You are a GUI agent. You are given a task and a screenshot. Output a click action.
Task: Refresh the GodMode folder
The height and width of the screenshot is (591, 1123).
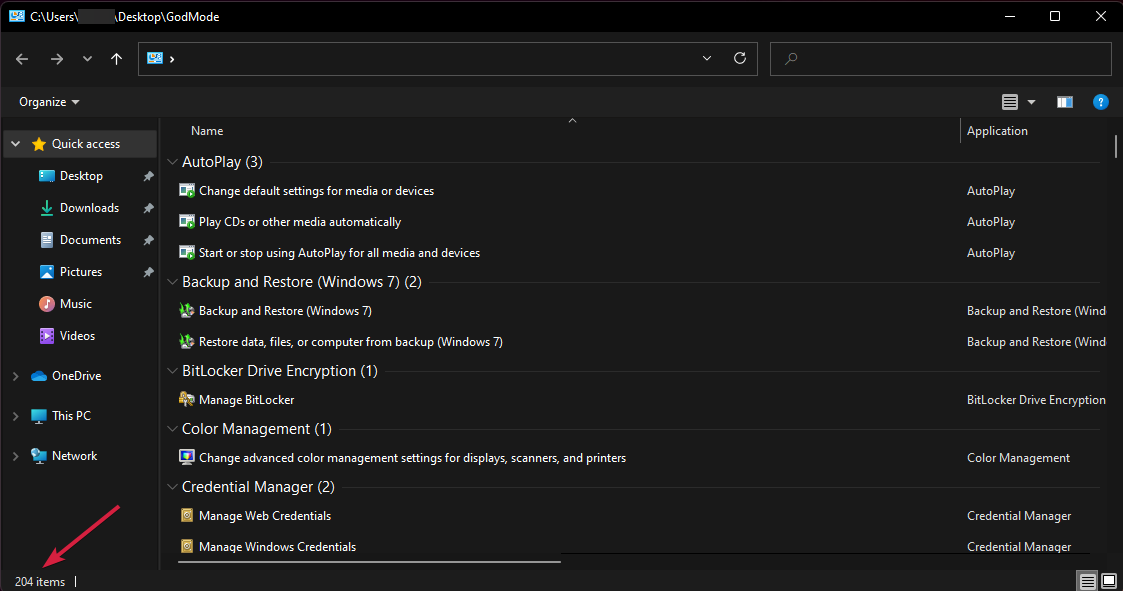(740, 58)
